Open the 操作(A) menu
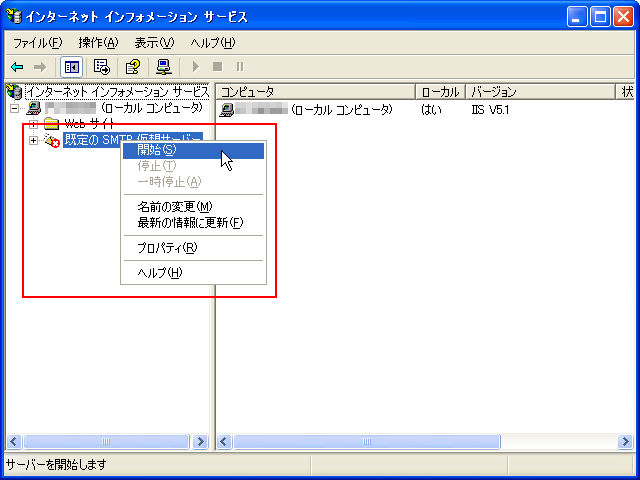Image resolution: width=640 pixels, height=480 pixels. (x=98, y=43)
